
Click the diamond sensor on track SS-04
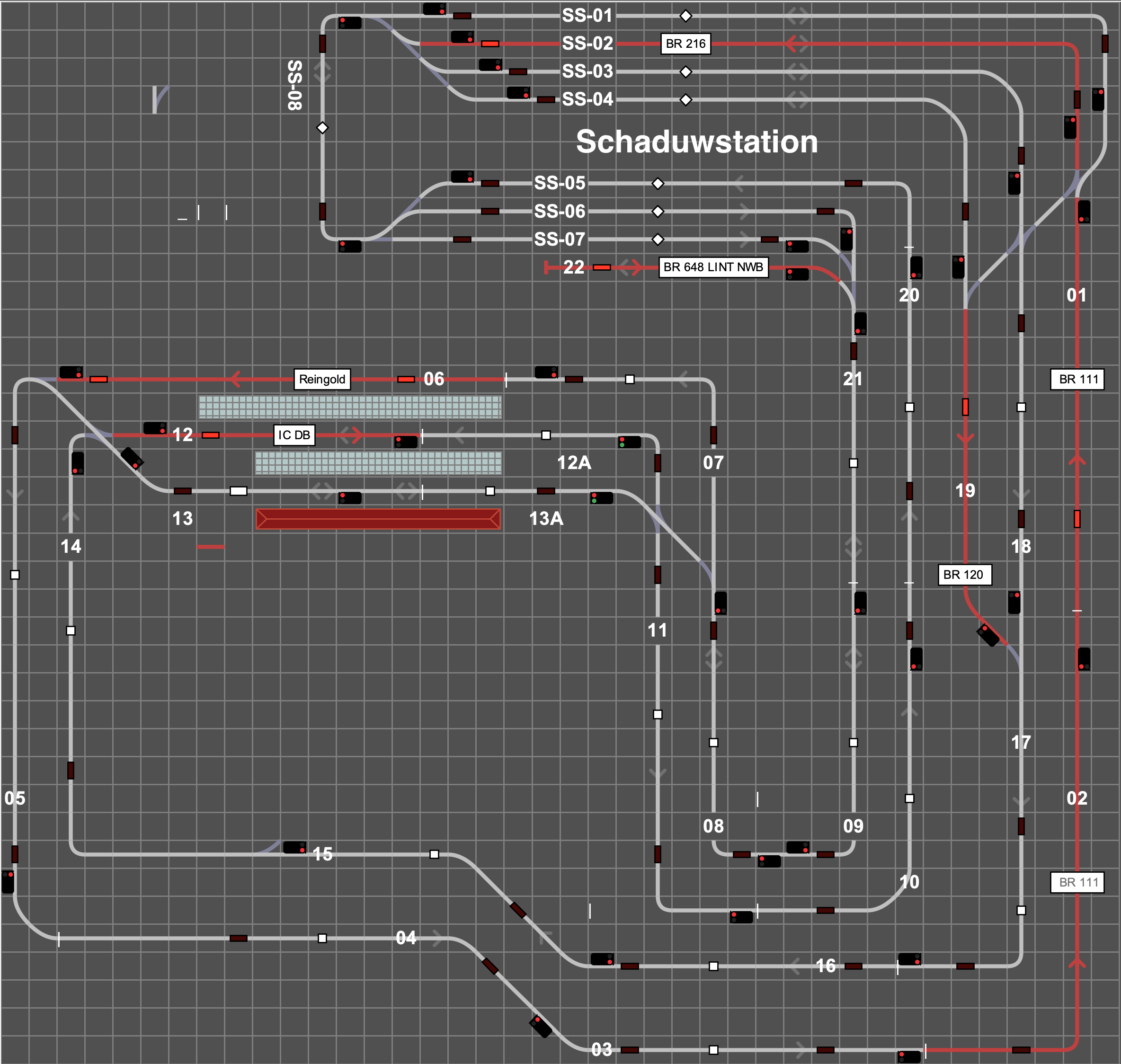click(x=686, y=100)
